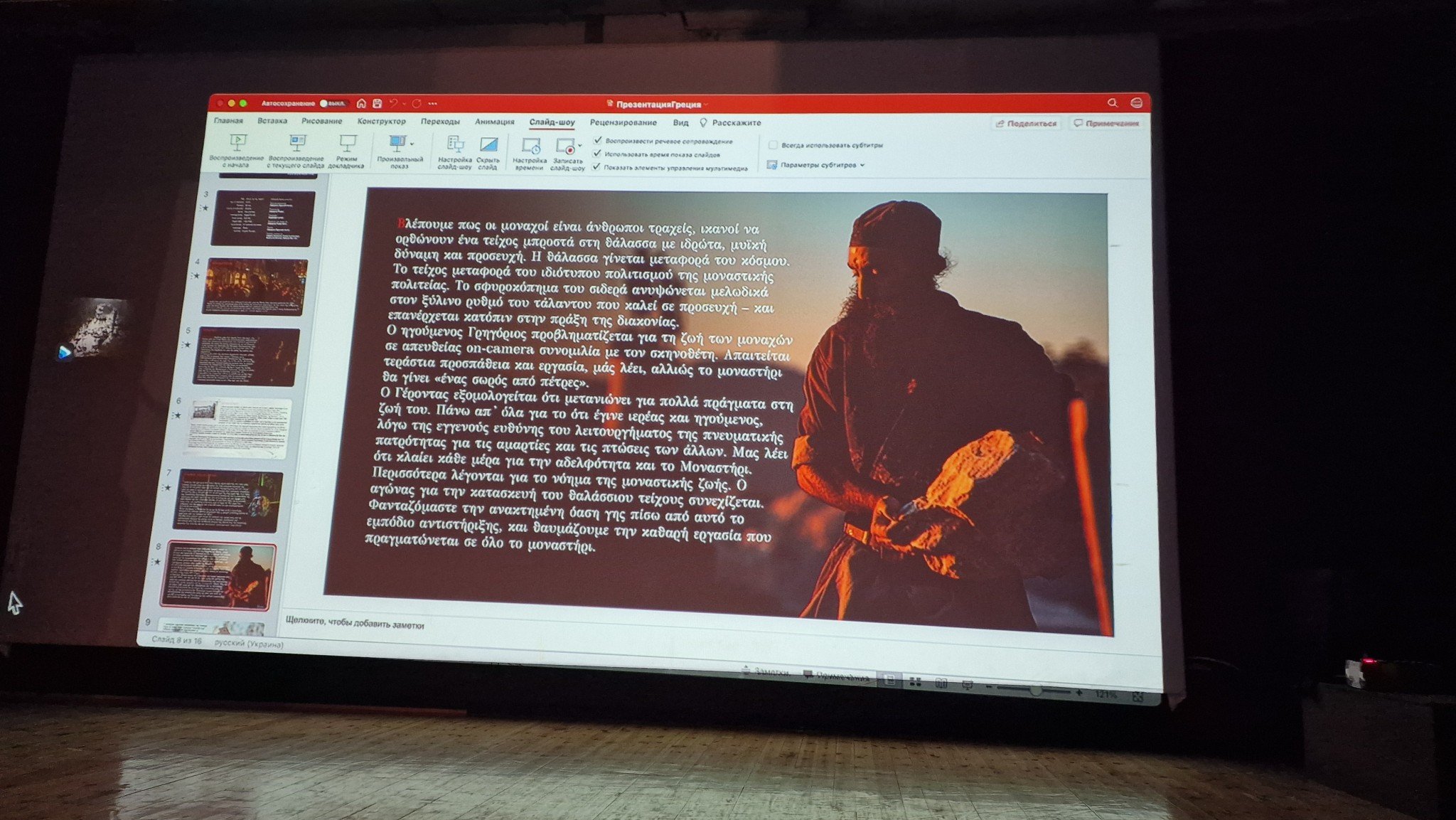Expand the Записать слайд-шоу dropdown arrow
The image size is (1456, 820).
coord(580,147)
